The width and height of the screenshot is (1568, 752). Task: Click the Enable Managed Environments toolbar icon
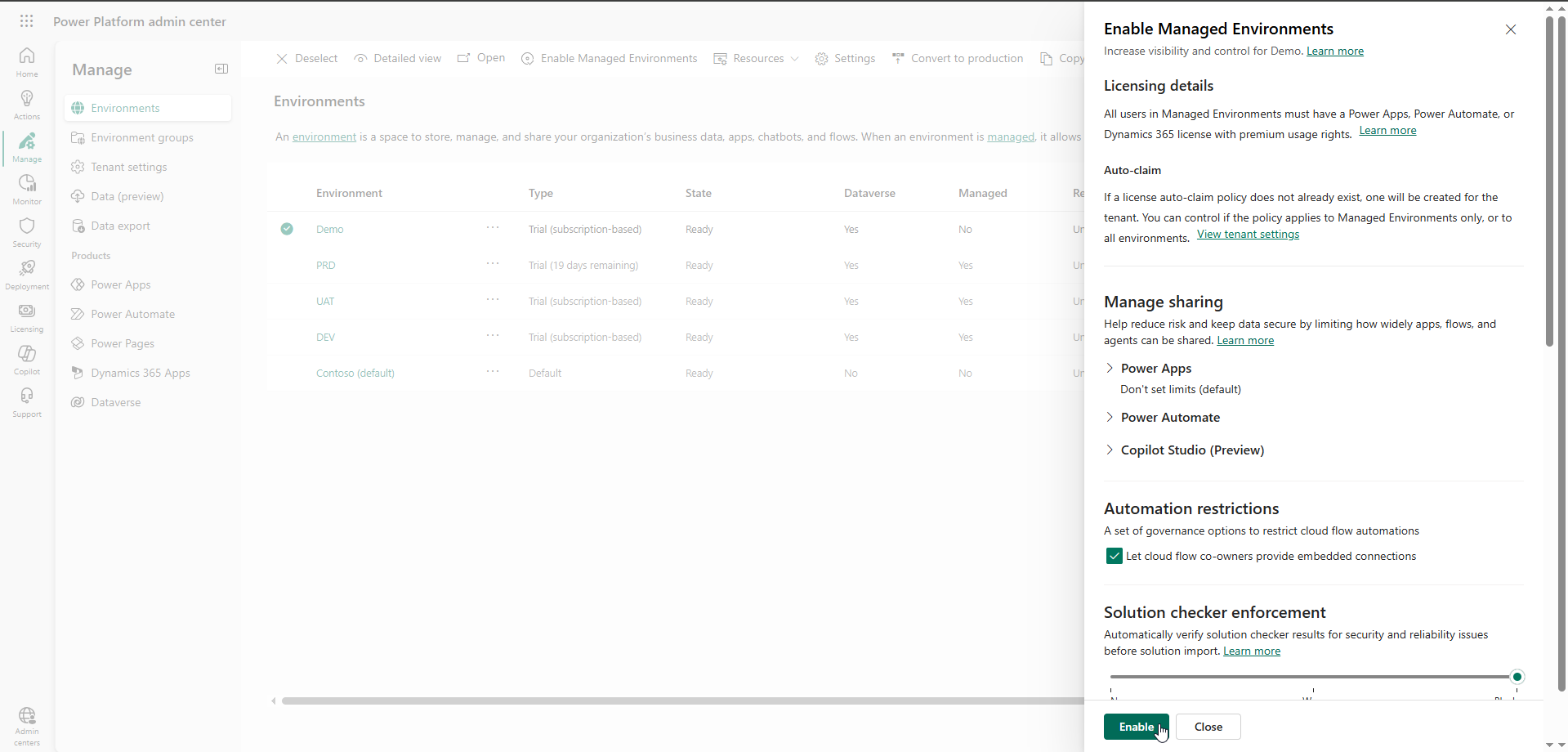(528, 59)
